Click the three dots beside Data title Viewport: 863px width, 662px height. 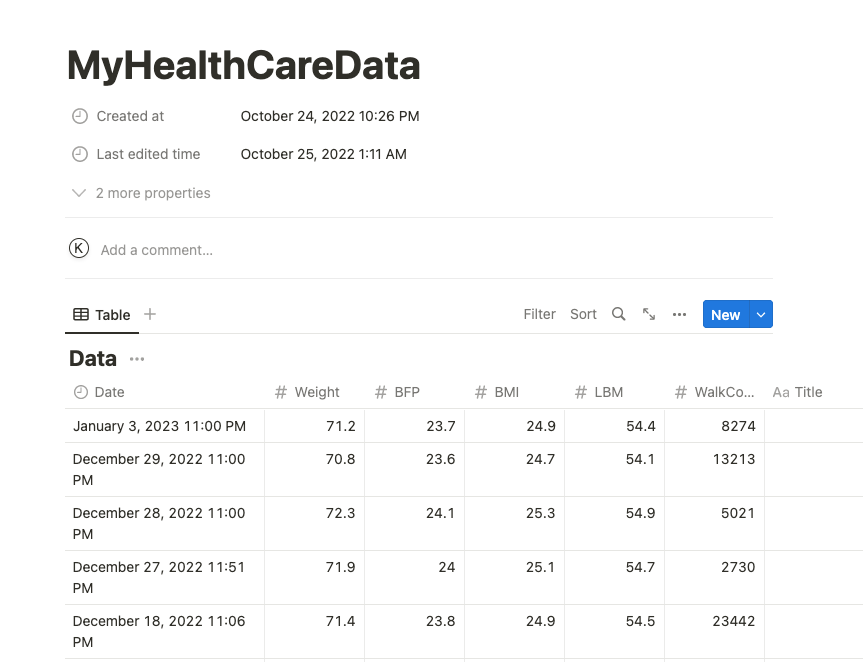point(137,359)
